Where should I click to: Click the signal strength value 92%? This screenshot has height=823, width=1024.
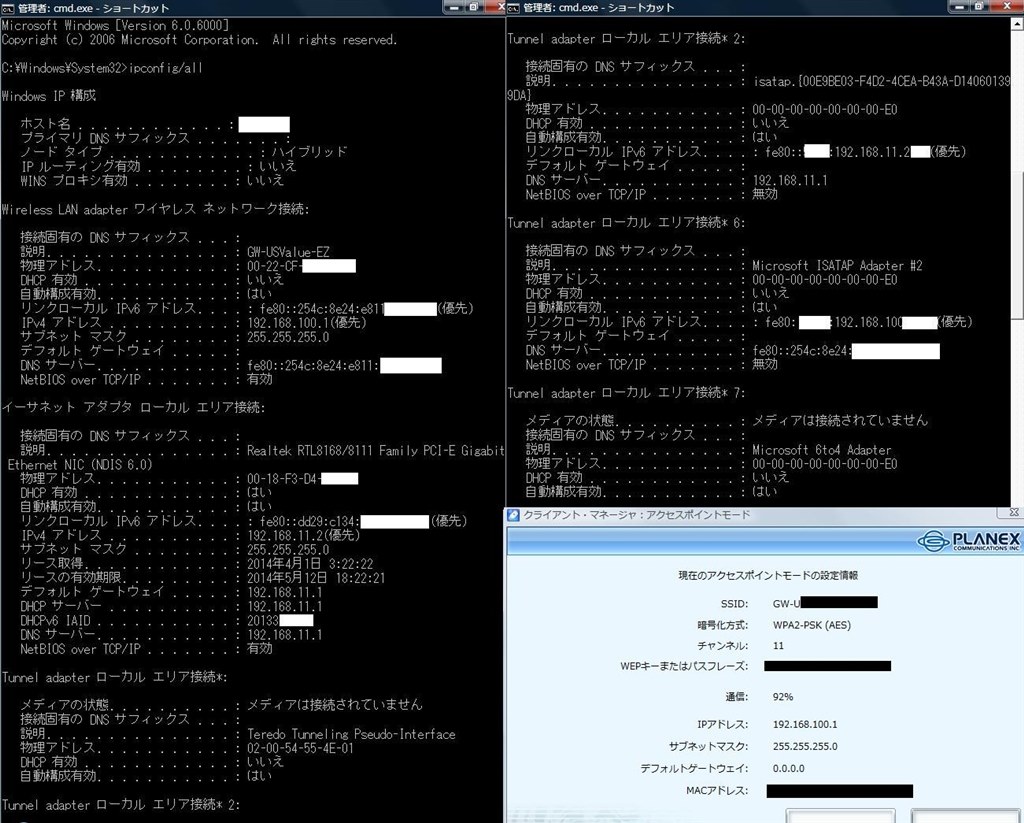pyautogui.click(x=782, y=697)
